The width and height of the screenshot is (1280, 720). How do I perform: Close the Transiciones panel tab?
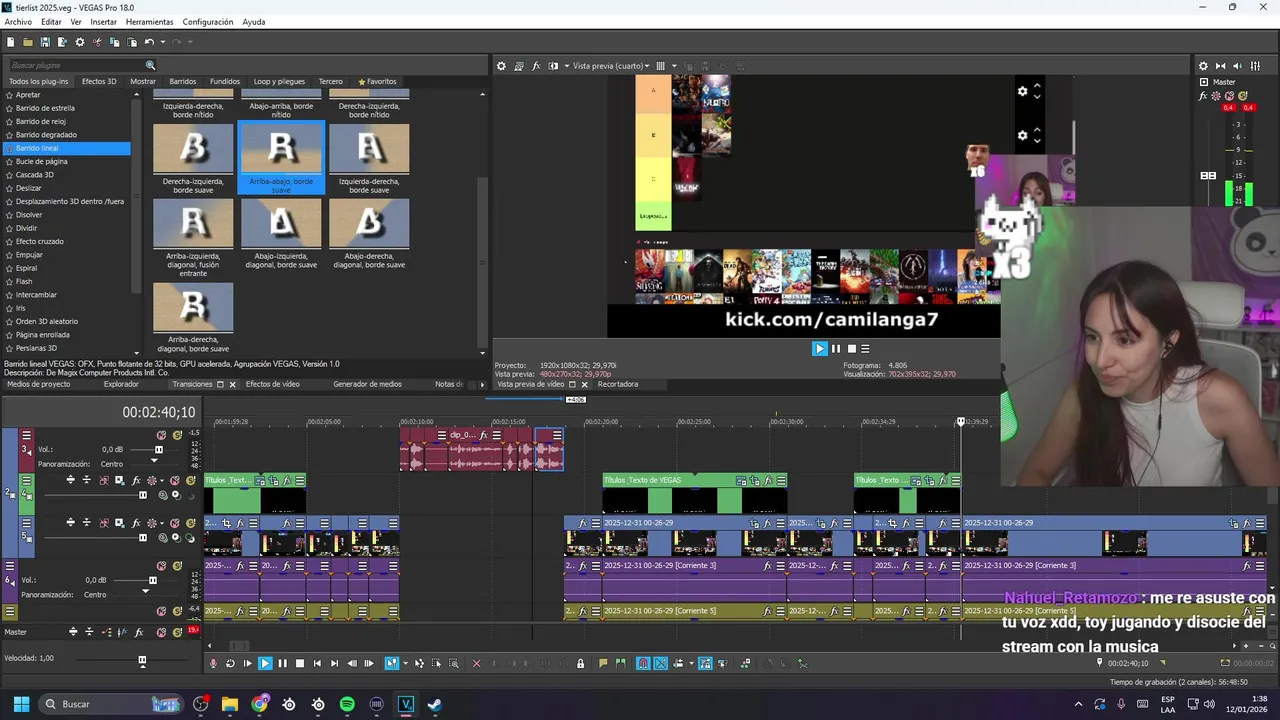point(233,384)
